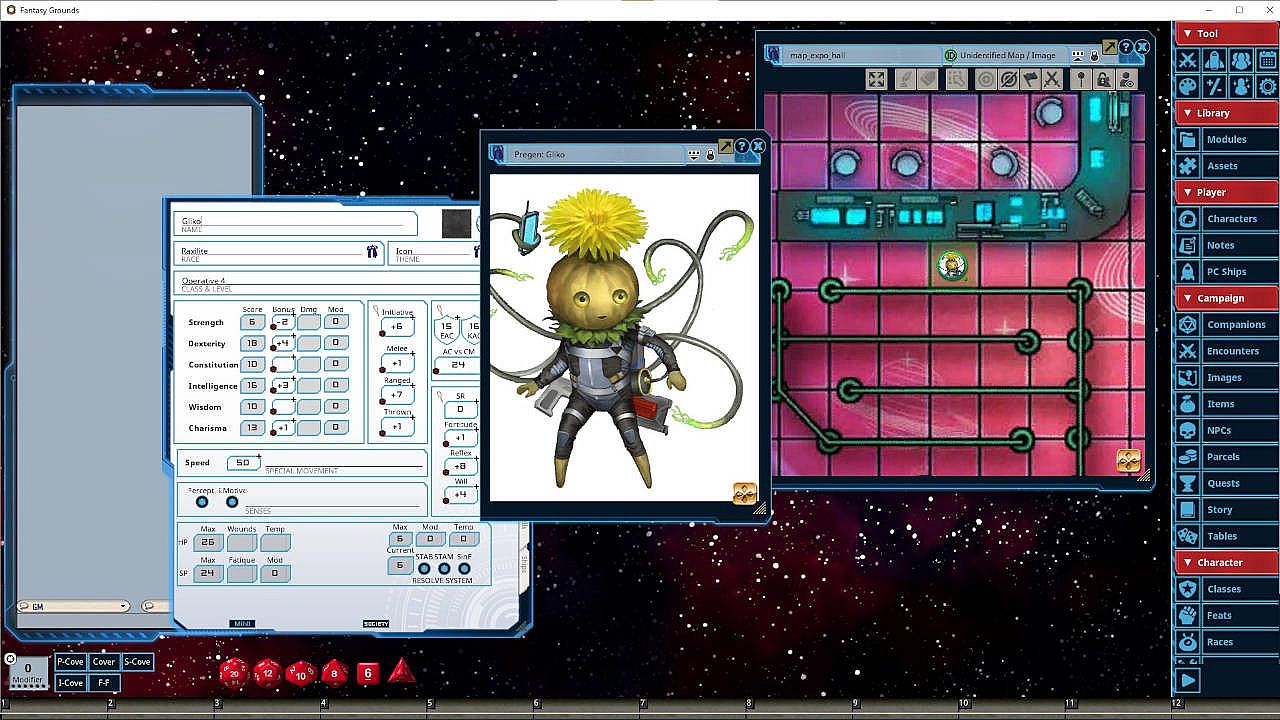1280x720 pixels.
Task: Click the Speed value field
Action: (x=243, y=463)
